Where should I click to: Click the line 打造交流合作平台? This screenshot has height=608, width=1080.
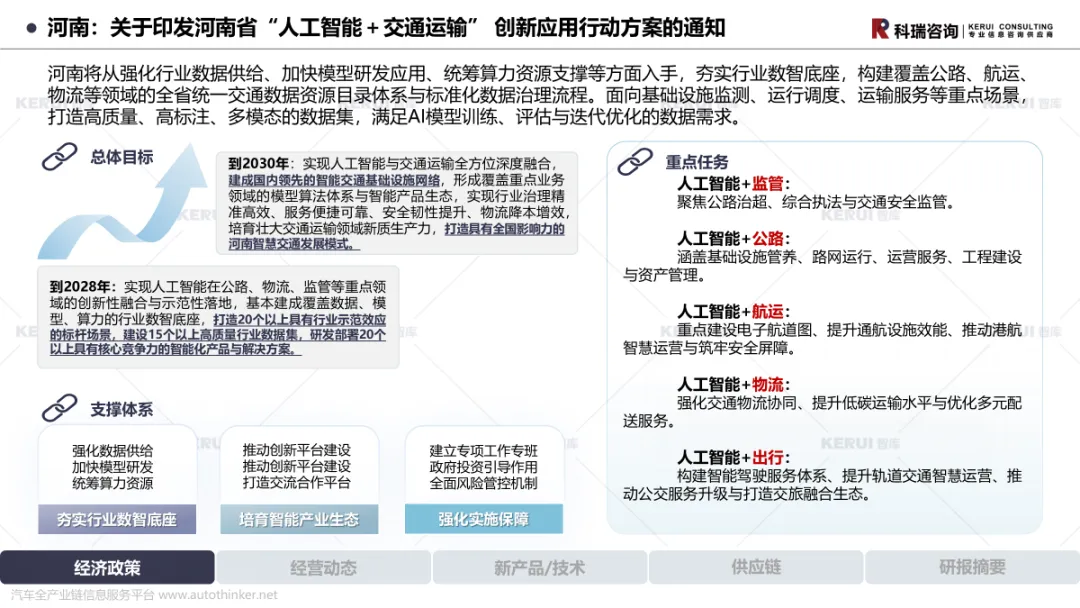point(297,483)
